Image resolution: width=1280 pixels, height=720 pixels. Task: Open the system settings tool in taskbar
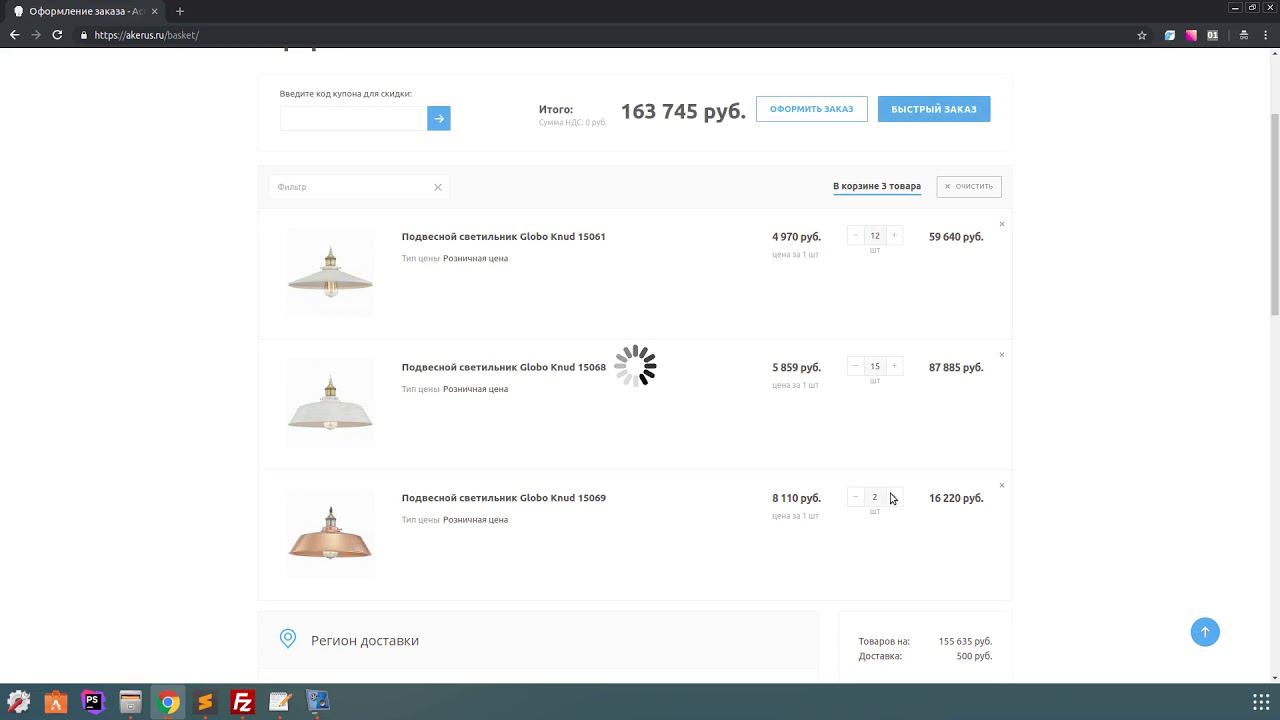pos(18,702)
